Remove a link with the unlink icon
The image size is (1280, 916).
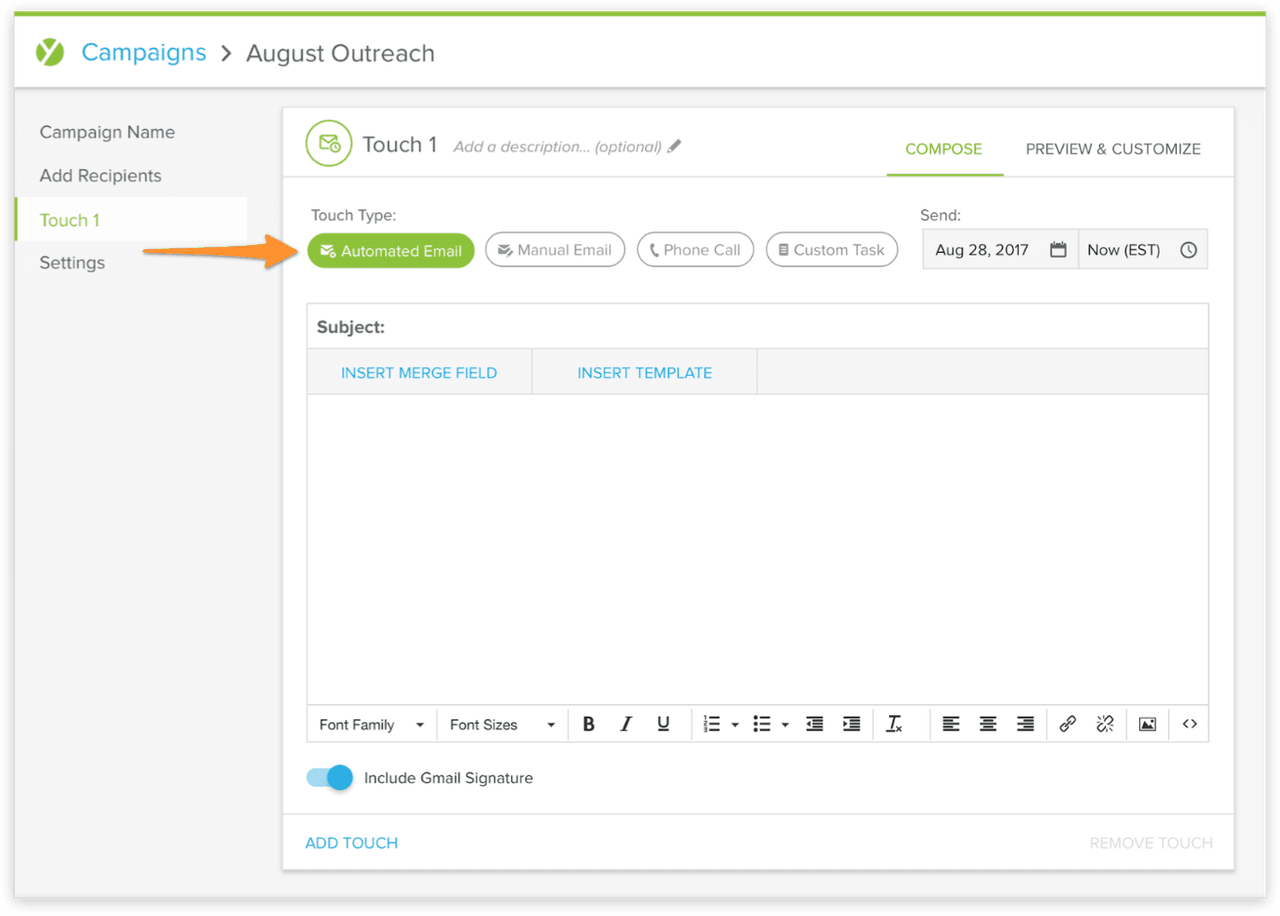[x=1105, y=723]
